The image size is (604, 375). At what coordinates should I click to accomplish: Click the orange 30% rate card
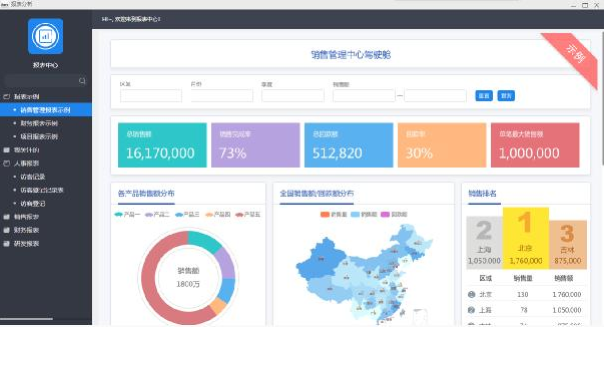pyautogui.click(x=442, y=145)
